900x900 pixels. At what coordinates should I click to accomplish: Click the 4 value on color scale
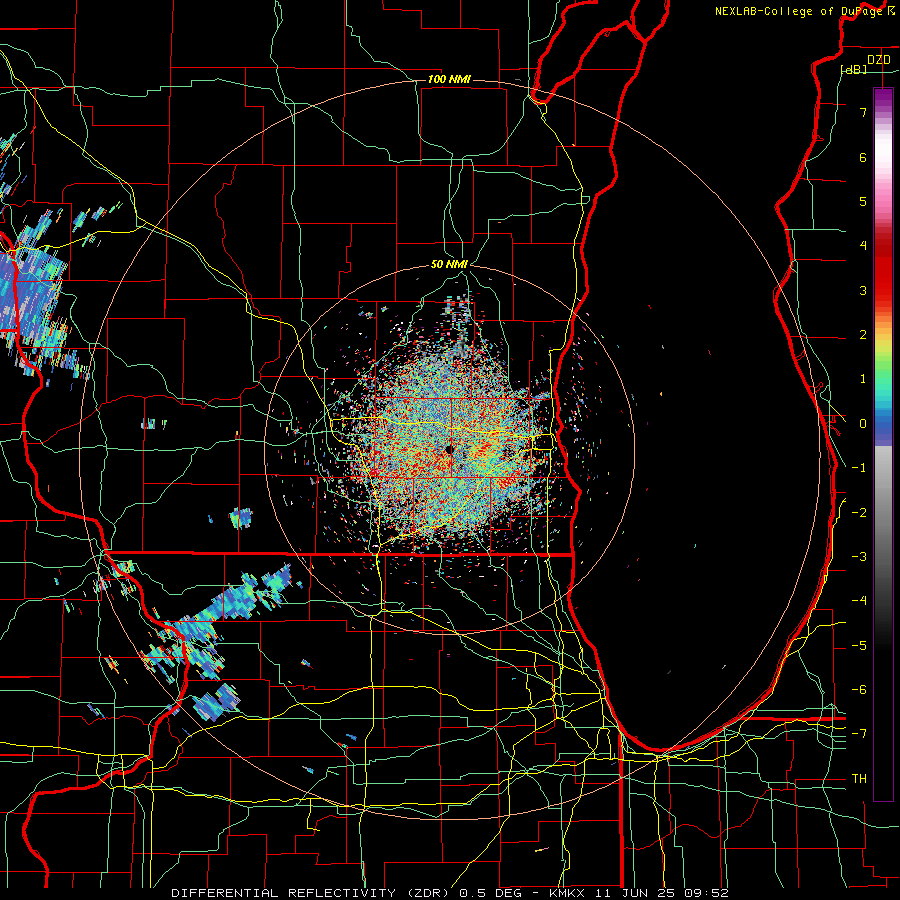click(863, 246)
